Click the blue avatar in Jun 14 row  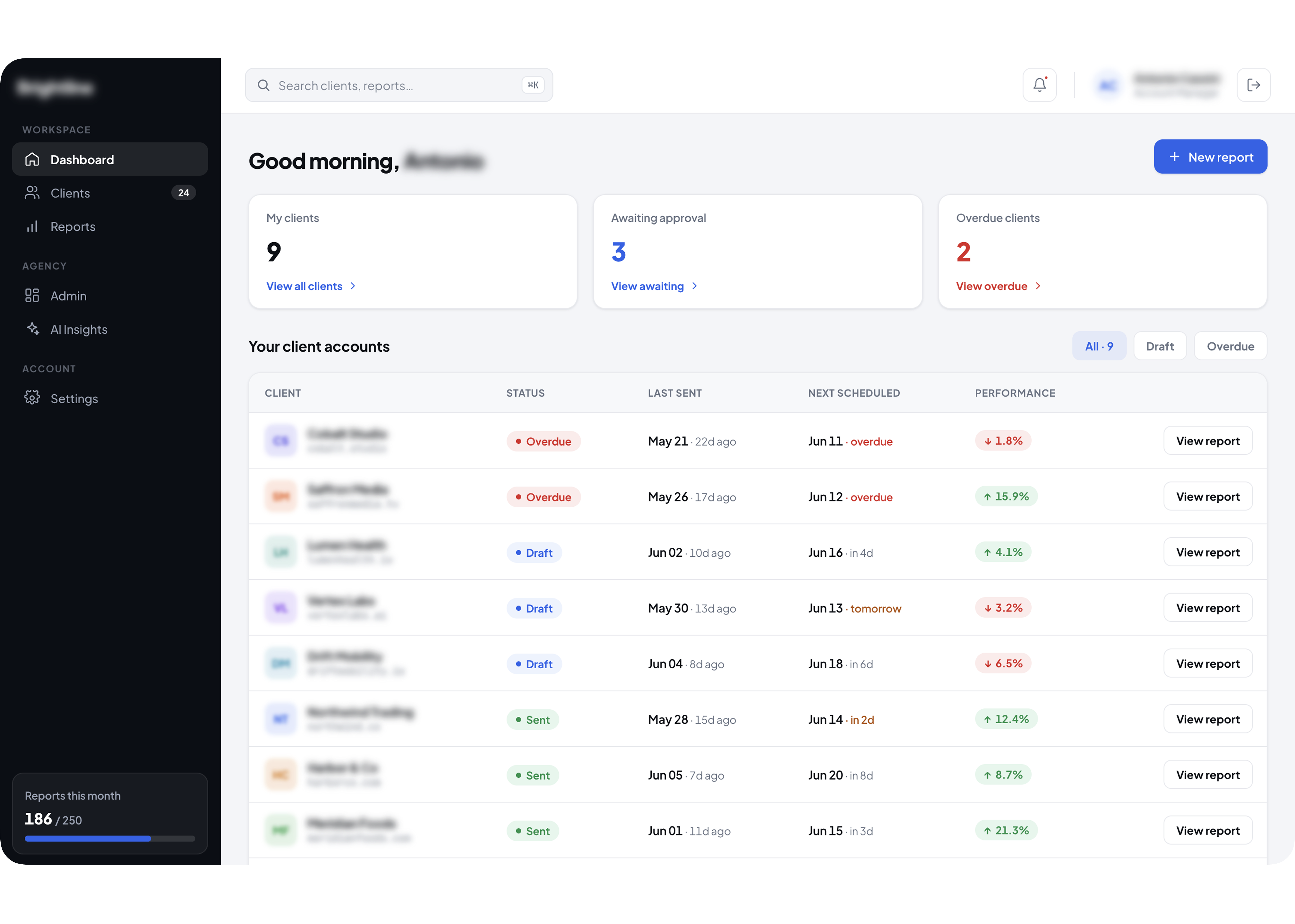click(280, 719)
